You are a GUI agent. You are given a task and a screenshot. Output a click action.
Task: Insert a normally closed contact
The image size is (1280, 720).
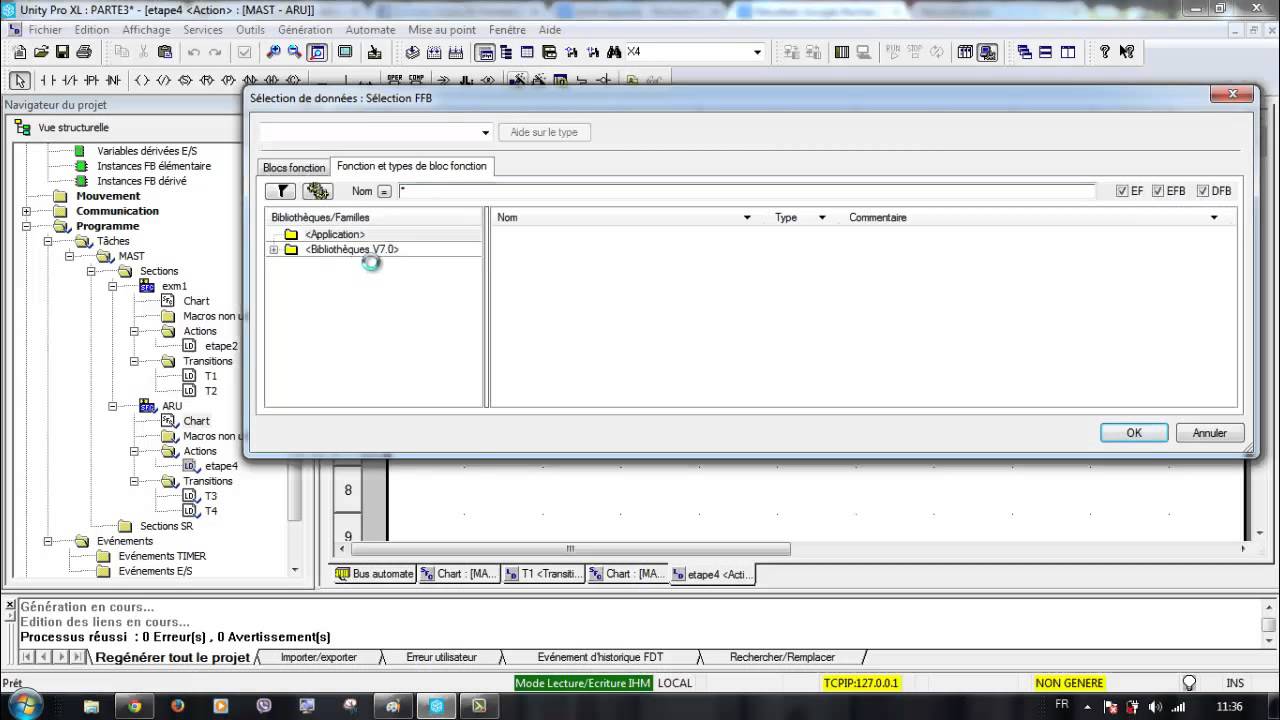(x=69, y=80)
